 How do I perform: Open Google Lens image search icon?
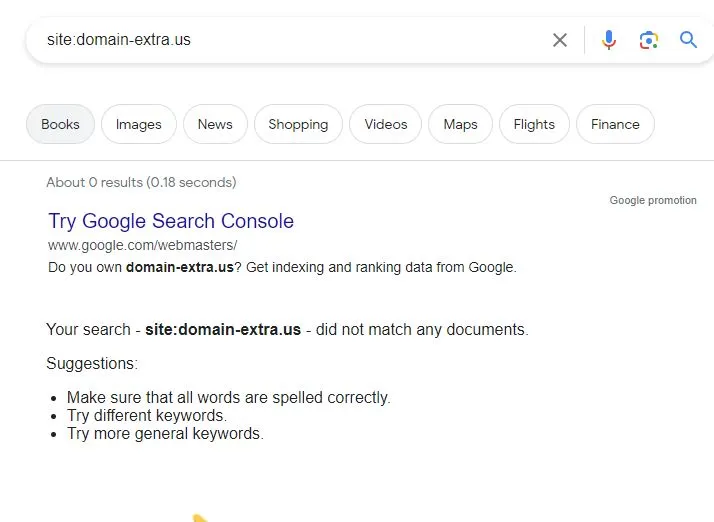[648, 40]
